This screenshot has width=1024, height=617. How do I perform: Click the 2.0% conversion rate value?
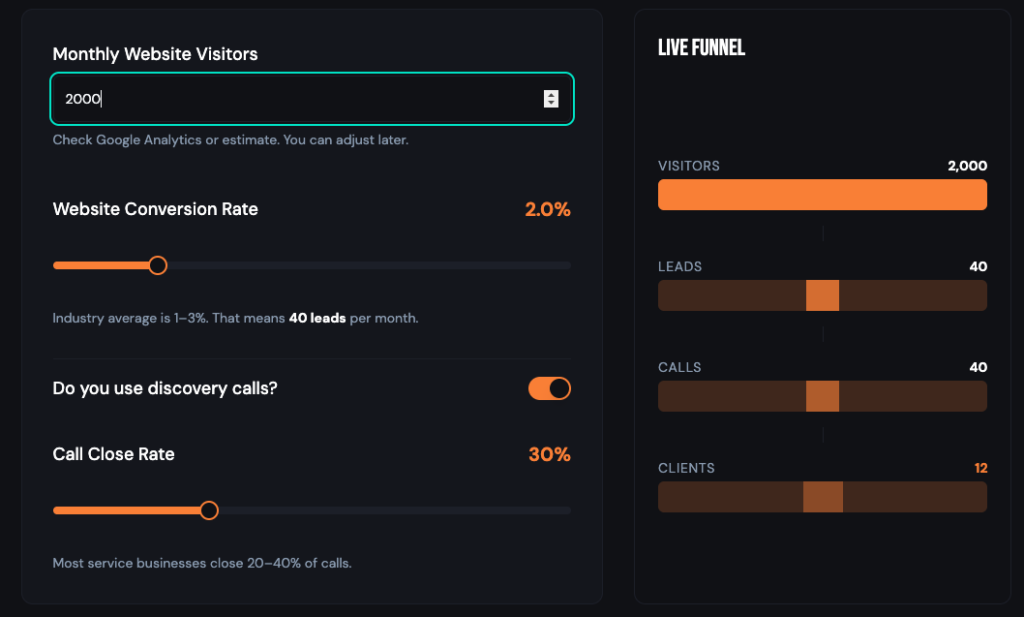(x=547, y=209)
